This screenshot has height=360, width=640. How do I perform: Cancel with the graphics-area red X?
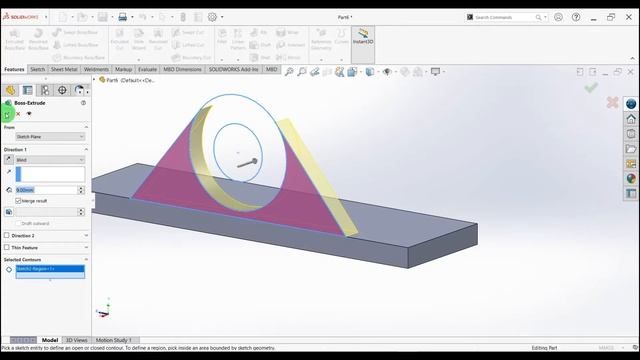(612, 102)
